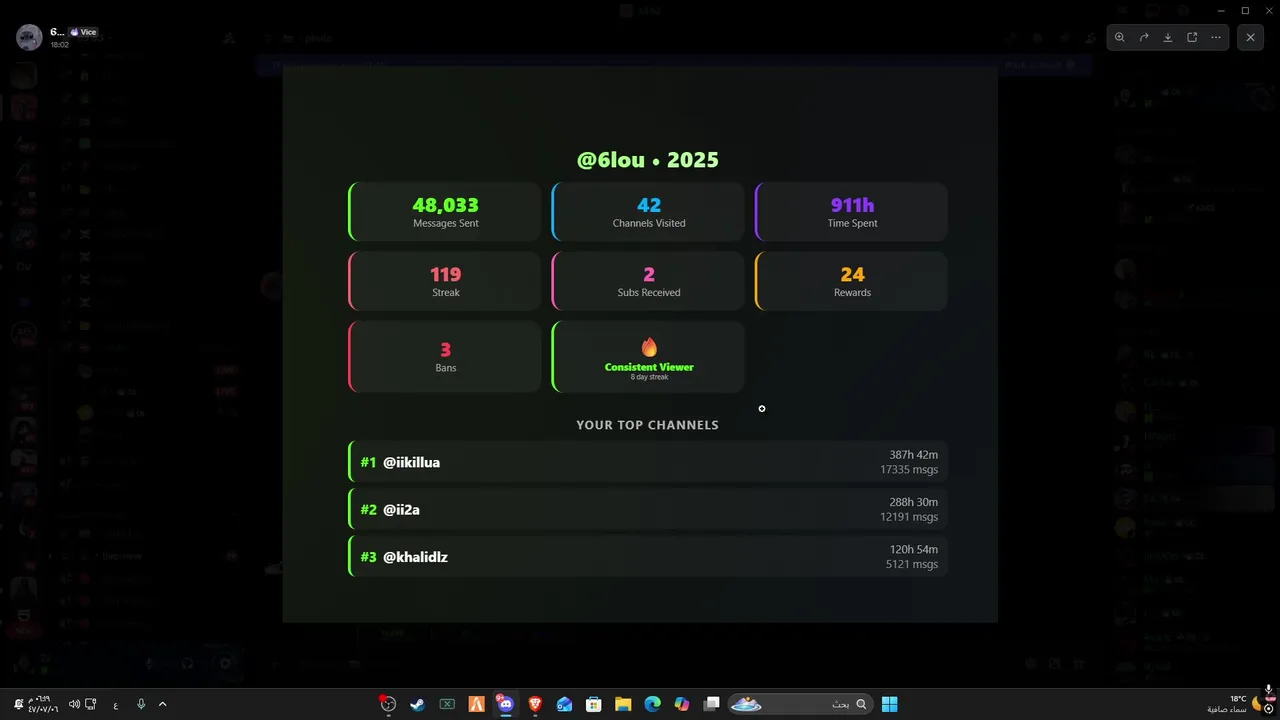Click the Consistent Viewer badge card
This screenshot has width=1280, height=720.
(x=648, y=357)
